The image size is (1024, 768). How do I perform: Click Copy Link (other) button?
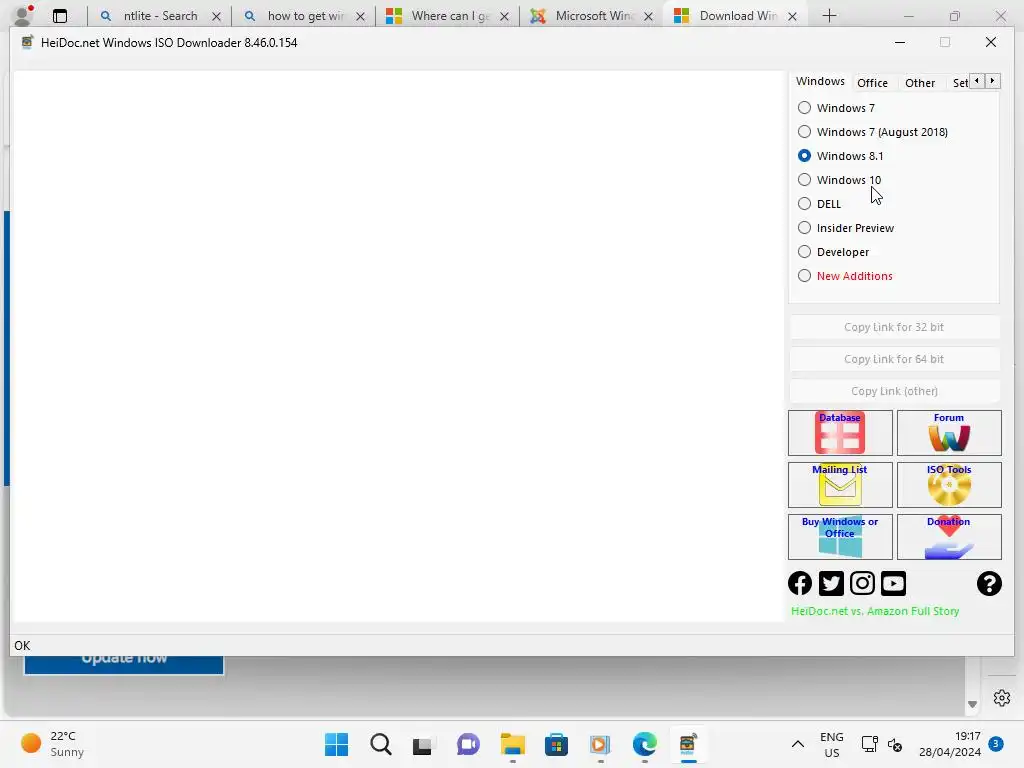point(894,391)
